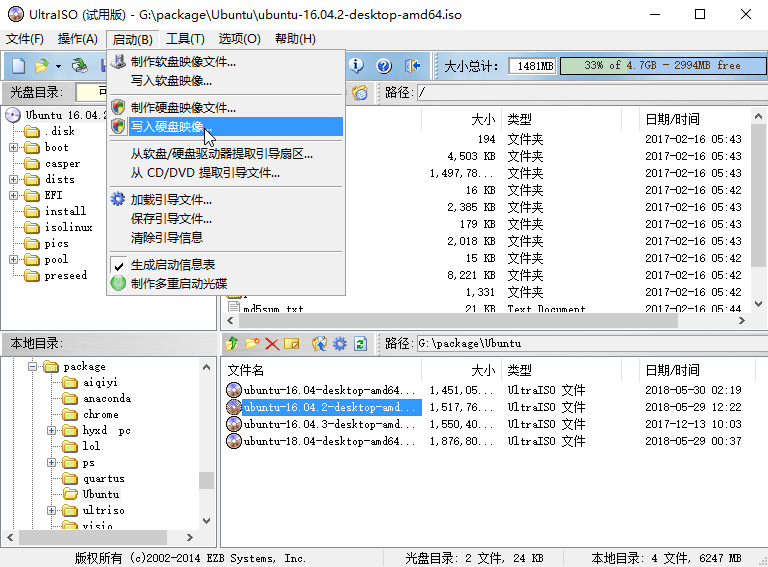Click the blue Info icon in toolbar
Viewport: 768px width, 567px height.
click(x=356, y=66)
